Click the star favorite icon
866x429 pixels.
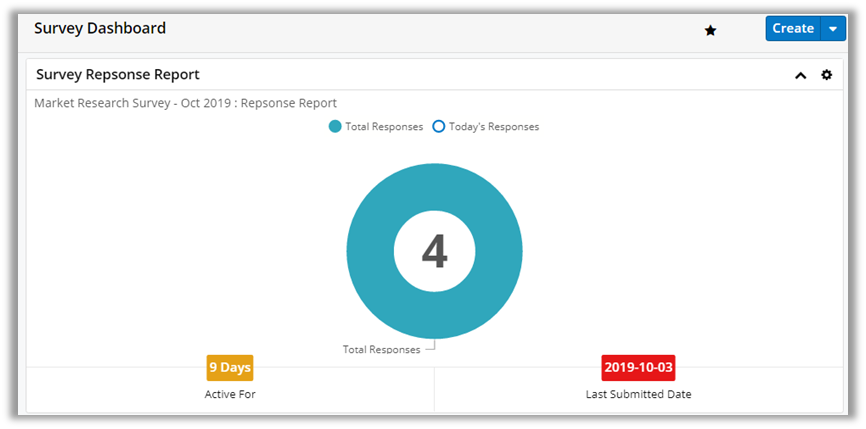710,30
